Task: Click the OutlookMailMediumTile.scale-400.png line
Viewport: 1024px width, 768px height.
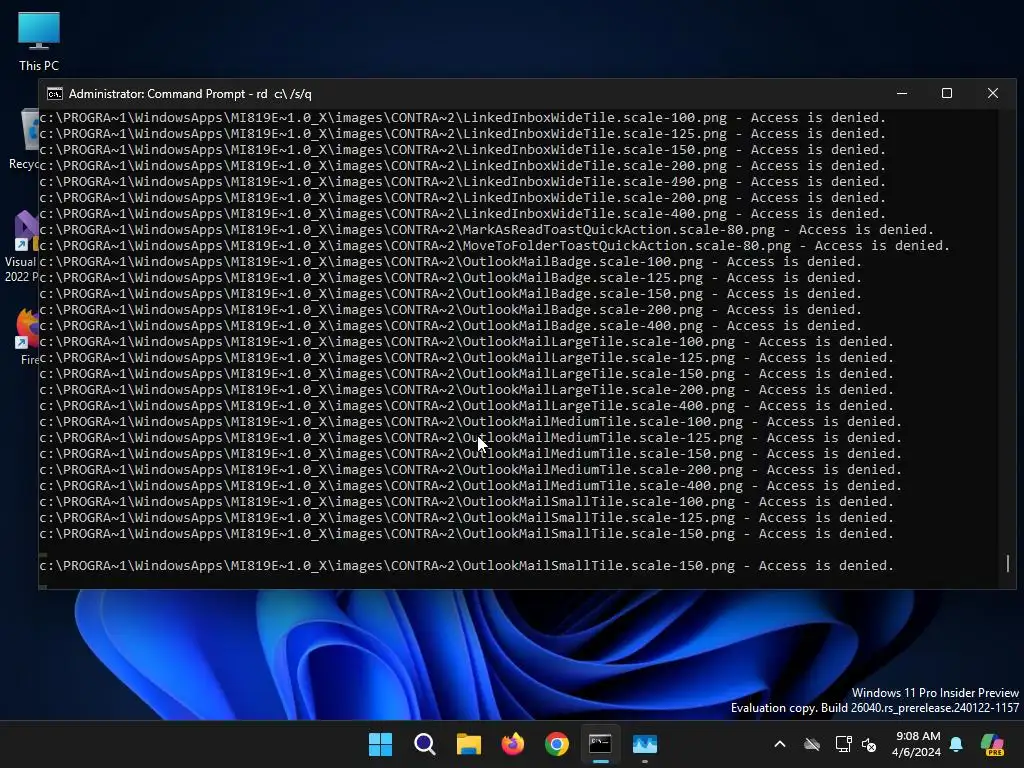Action: click(470, 485)
